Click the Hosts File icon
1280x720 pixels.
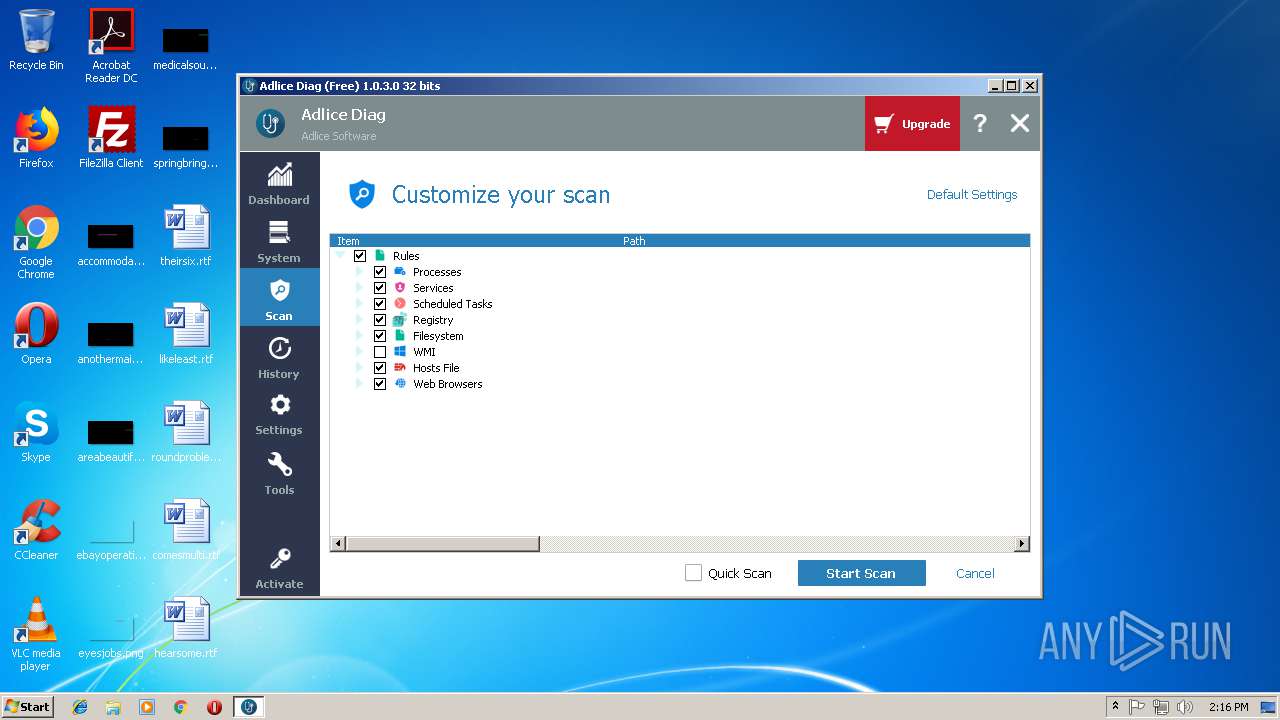pyautogui.click(x=400, y=368)
